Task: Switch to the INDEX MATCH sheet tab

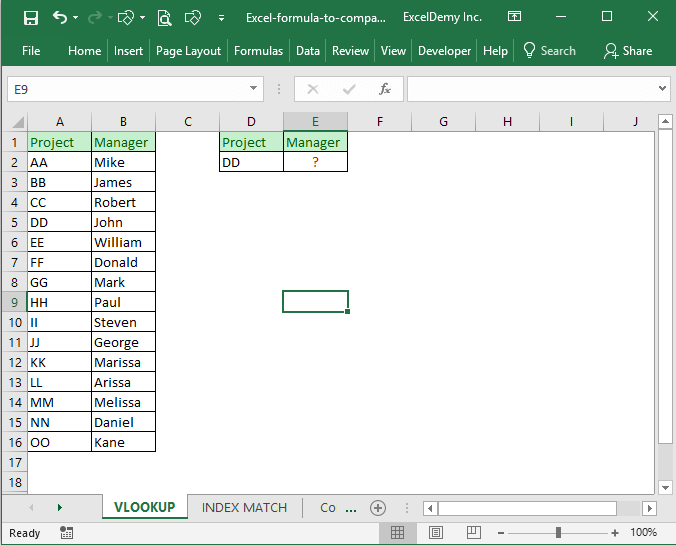Action: tap(244, 507)
